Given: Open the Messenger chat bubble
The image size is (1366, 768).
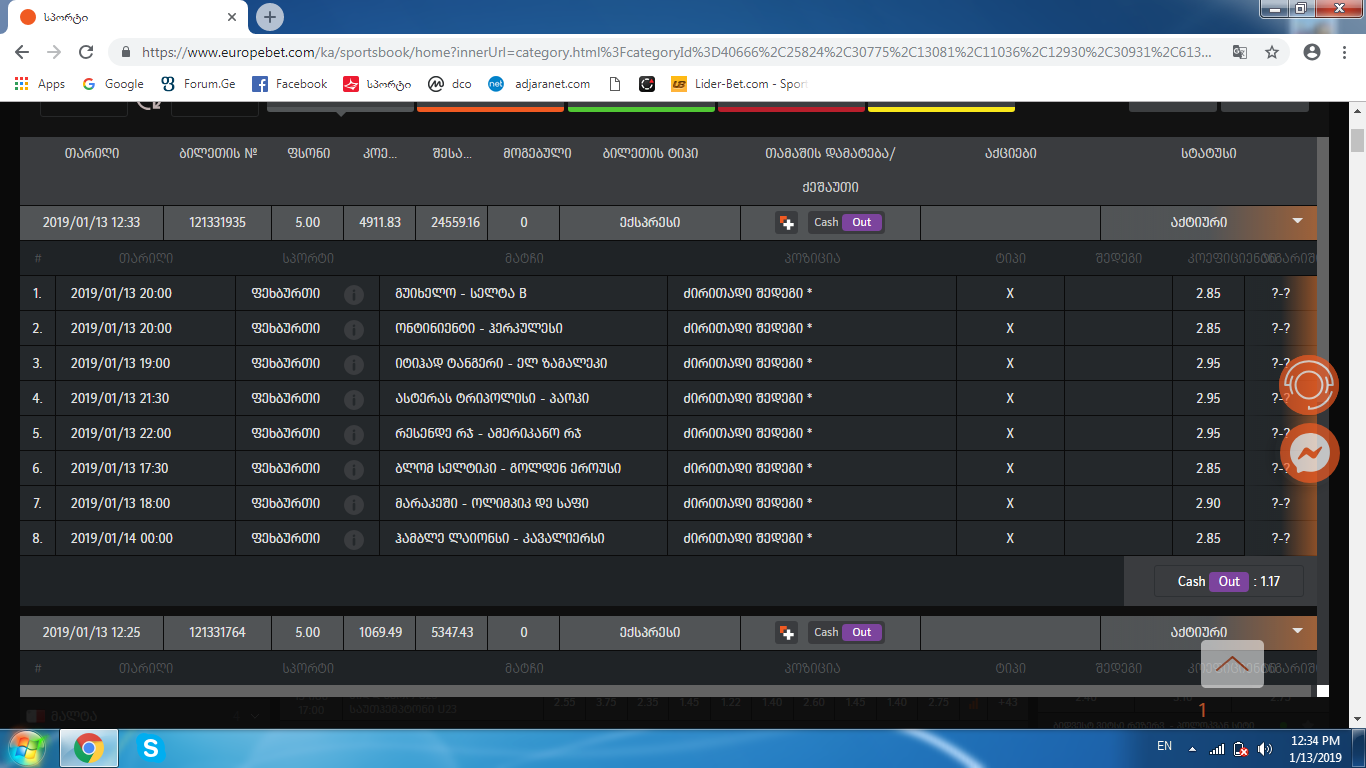Looking at the screenshot, I should click(1309, 453).
